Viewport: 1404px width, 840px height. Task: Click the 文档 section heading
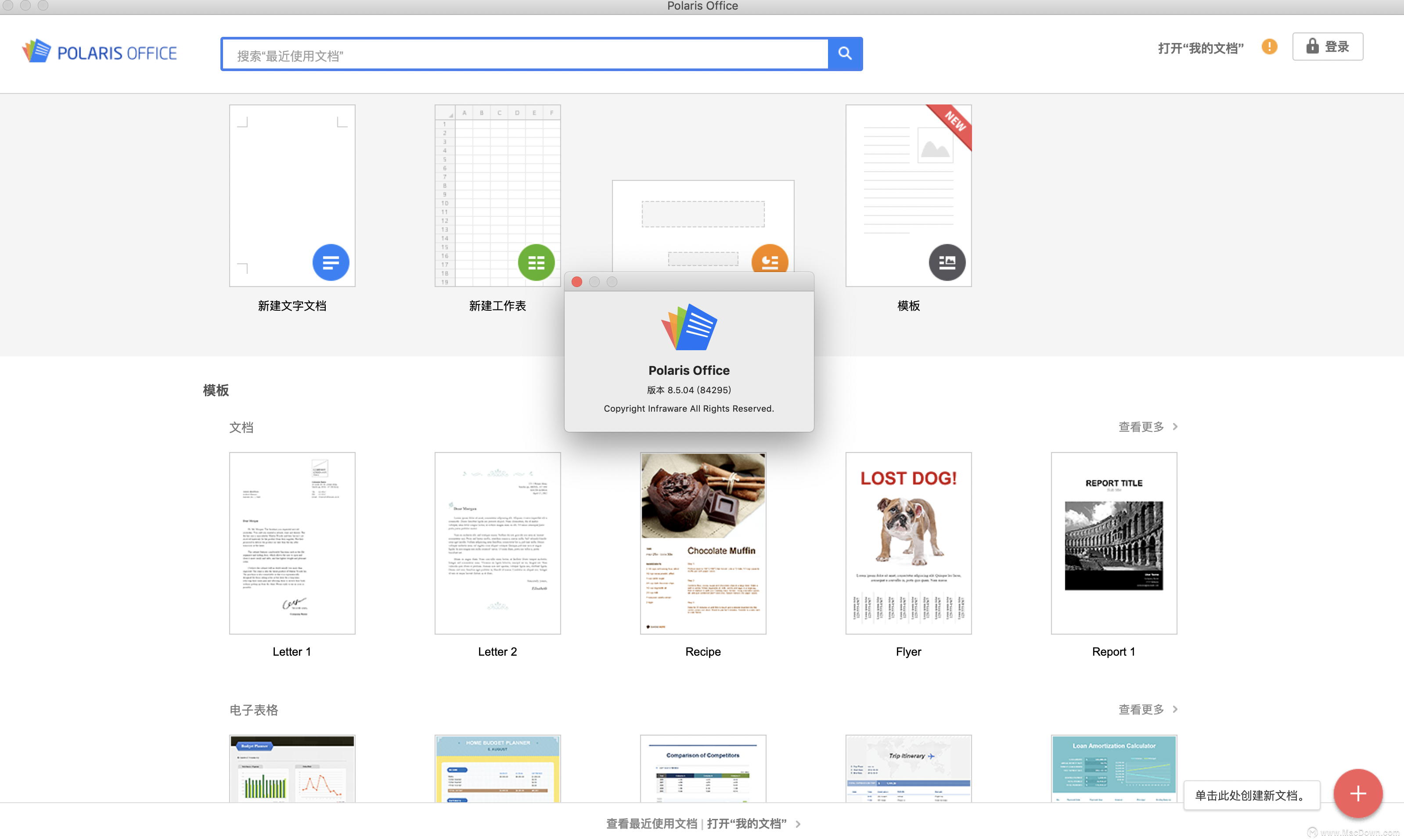click(241, 427)
